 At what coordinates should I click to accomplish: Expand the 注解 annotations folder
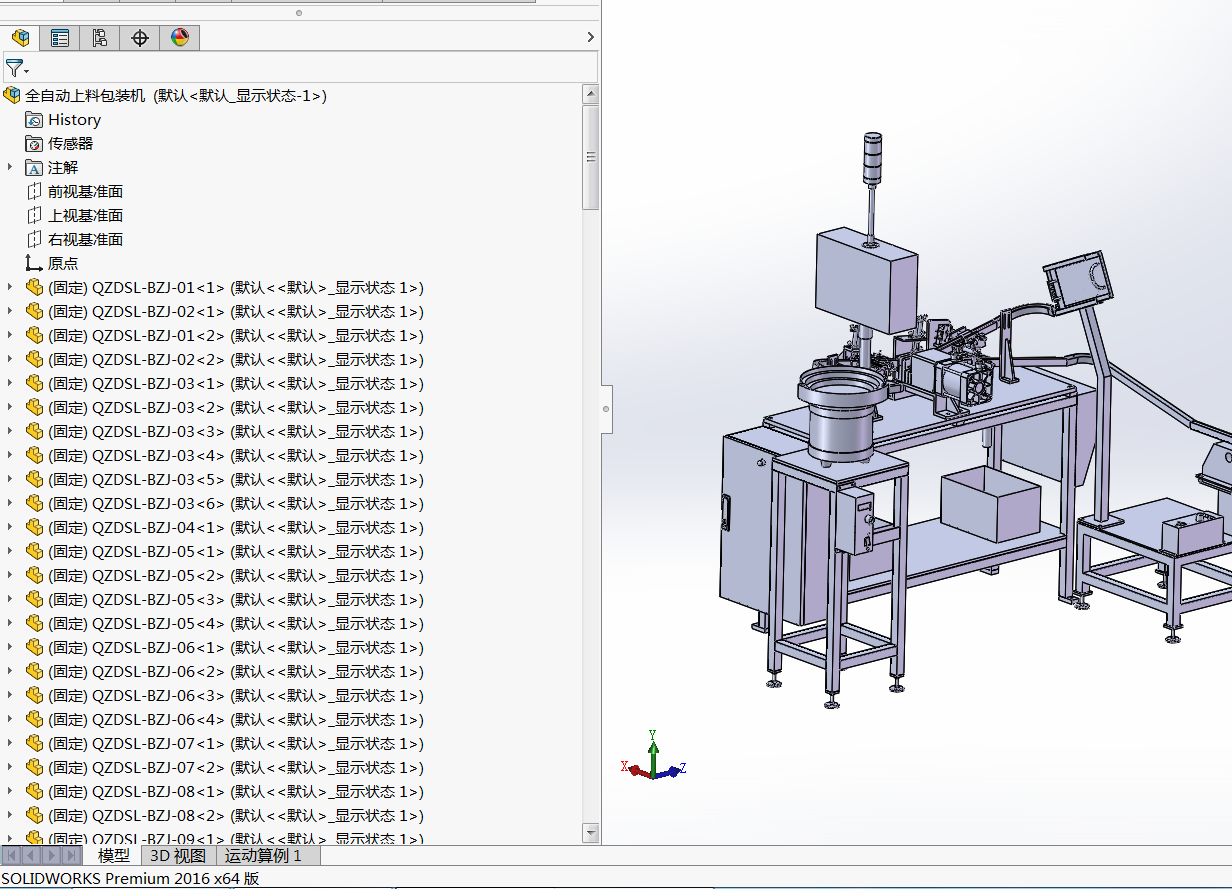[x=10, y=168]
